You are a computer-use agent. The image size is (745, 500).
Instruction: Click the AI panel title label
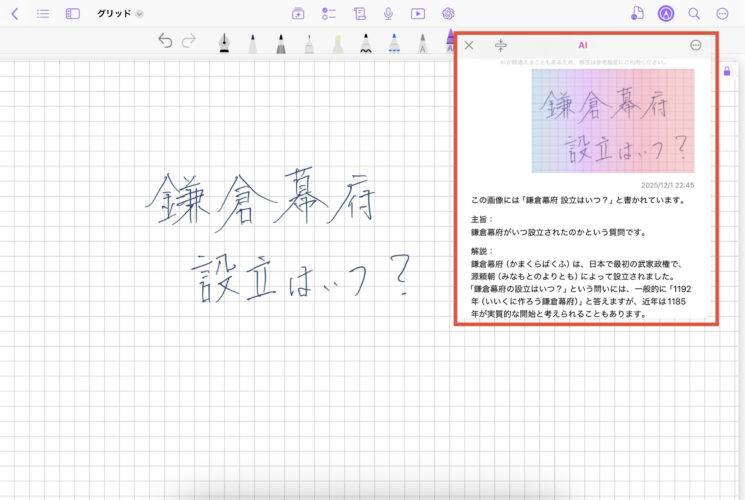point(583,45)
